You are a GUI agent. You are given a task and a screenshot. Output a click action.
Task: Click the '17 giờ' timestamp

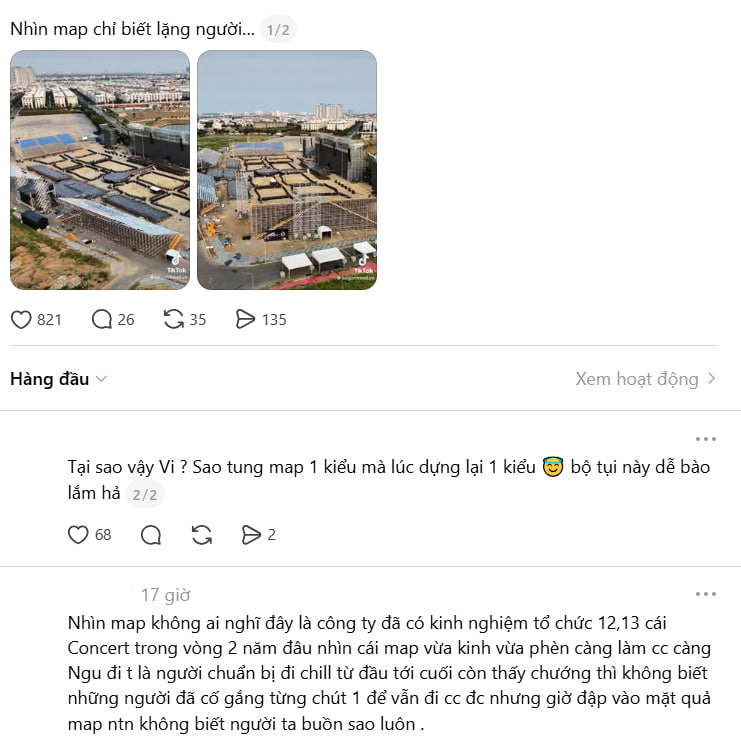165,595
